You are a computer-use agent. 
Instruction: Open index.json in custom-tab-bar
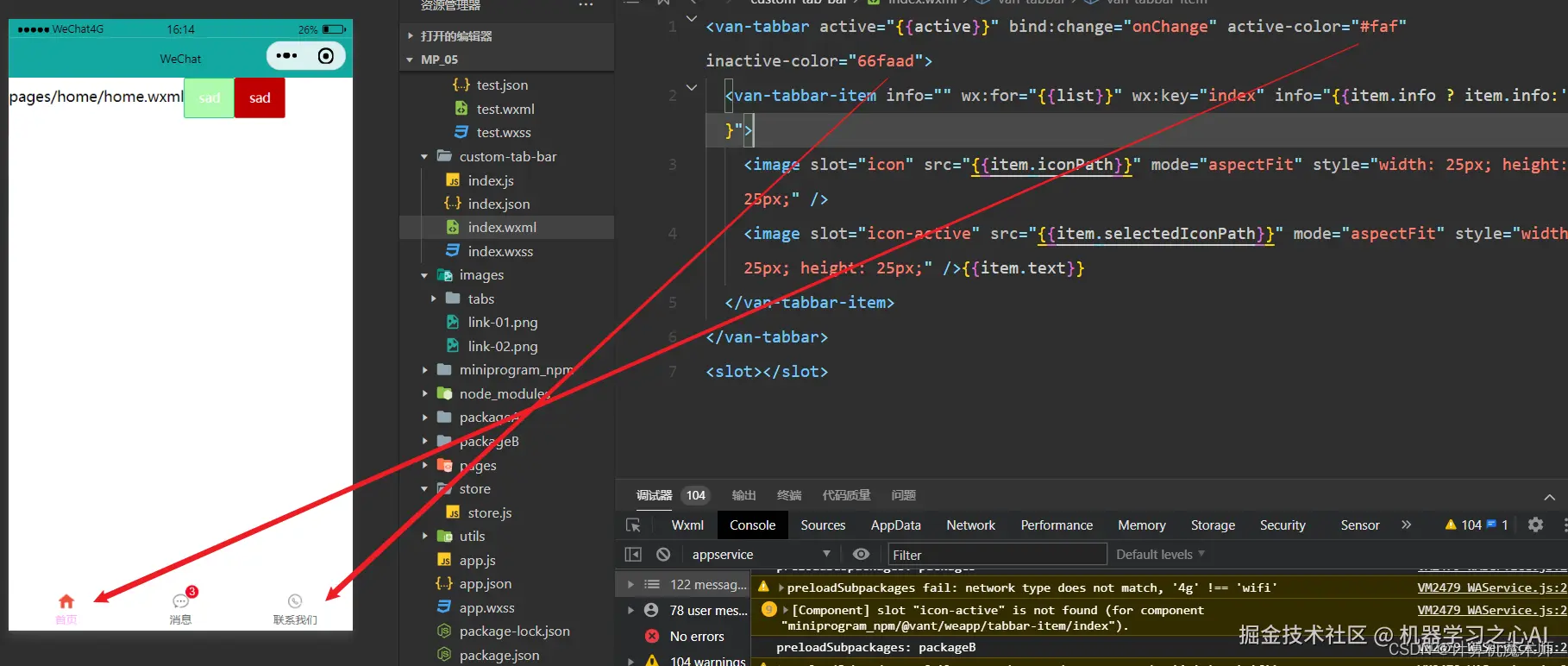(499, 204)
